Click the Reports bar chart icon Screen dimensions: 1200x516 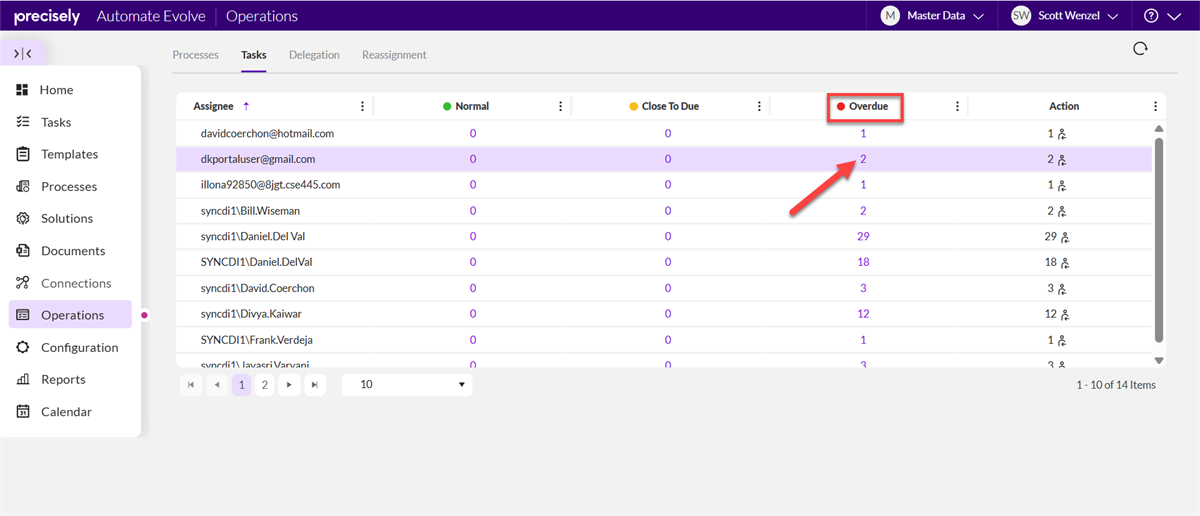tap(22, 379)
